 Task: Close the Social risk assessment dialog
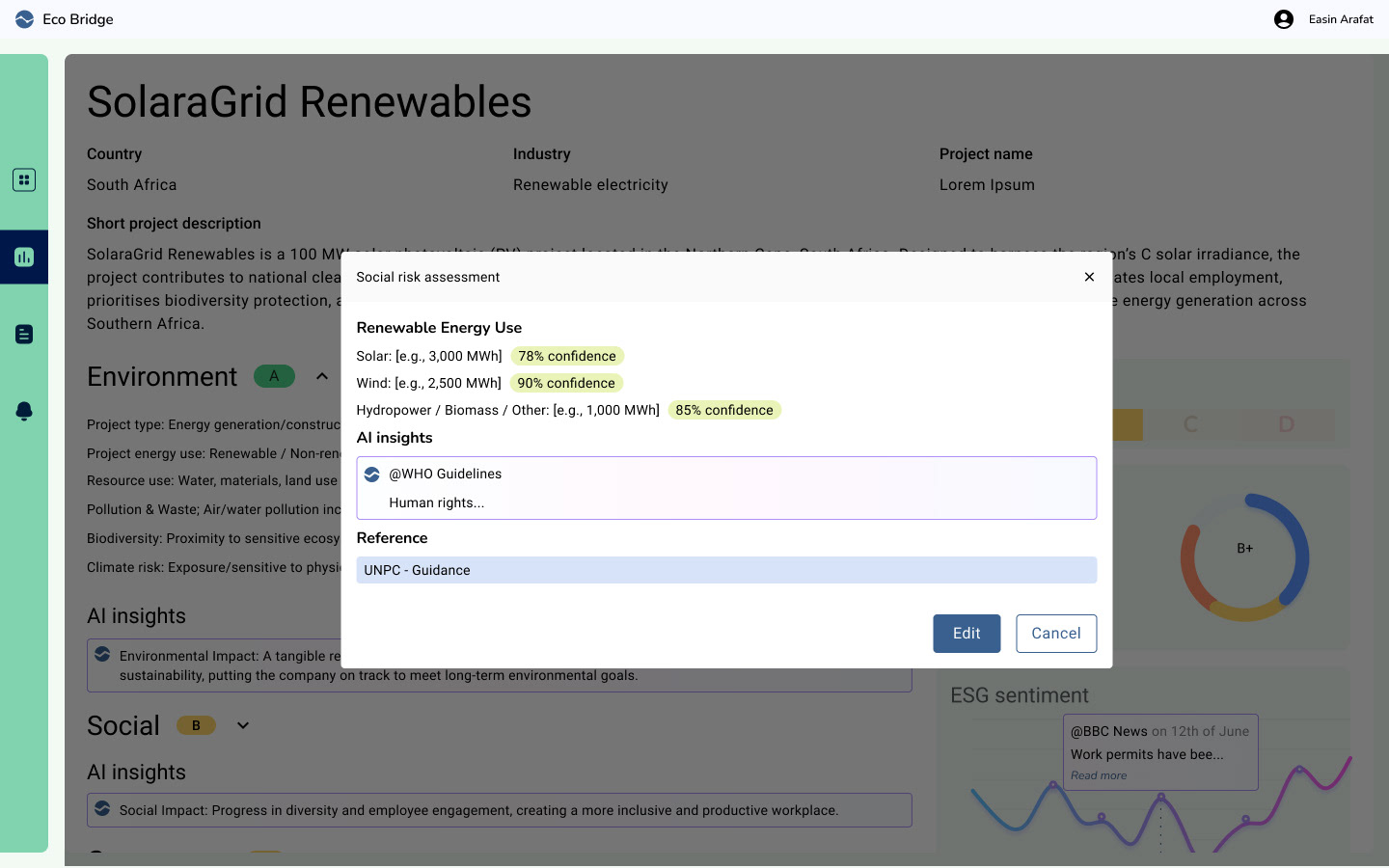(x=1089, y=277)
